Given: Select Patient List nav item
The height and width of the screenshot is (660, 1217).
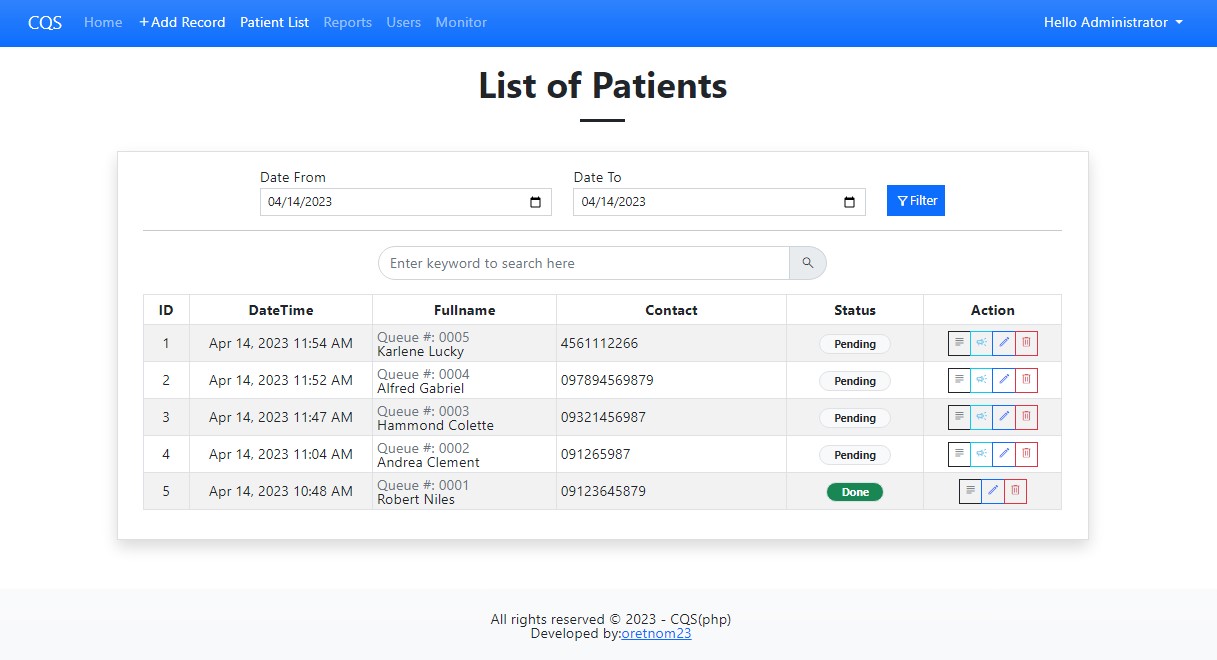Looking at the screenshot, I should [x=274, y=22].
